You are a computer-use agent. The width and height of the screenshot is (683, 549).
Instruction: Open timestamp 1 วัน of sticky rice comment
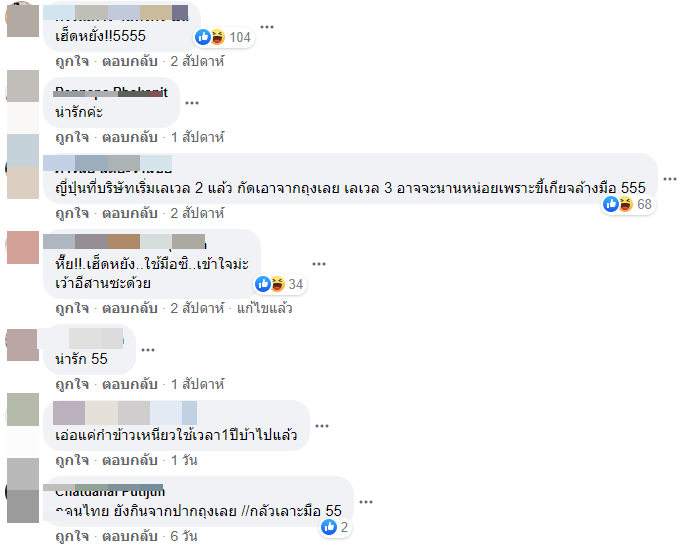pyautogui.click(x=184, y=460)
